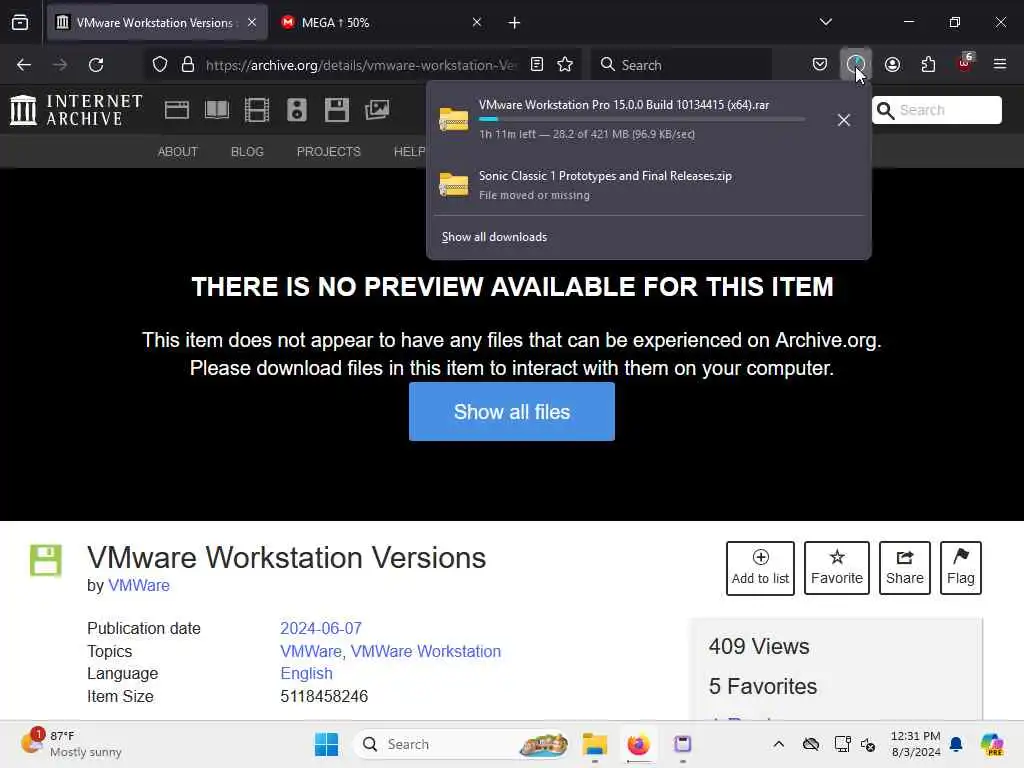Screen dimensions: 1024x768
Task: Open the 2024-06-07 publication date link
Action: tap(321, 628)
